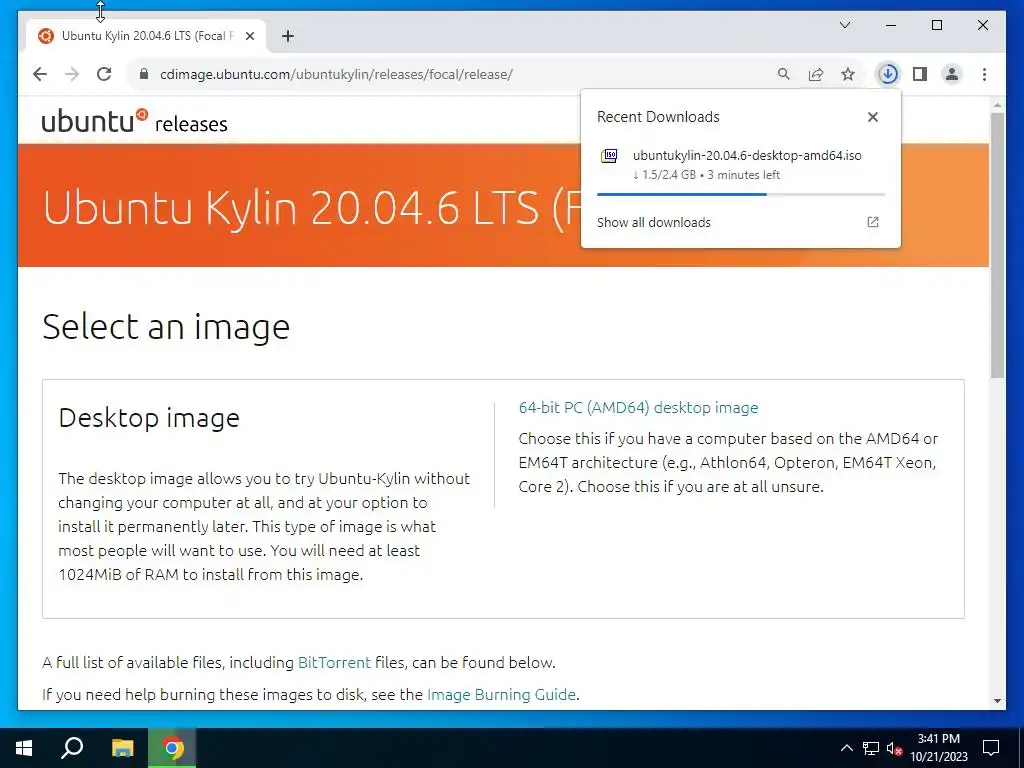
Task: Click the page vertical scrollbar thumb
Action: pyautogui.click(x=997, y=245)
